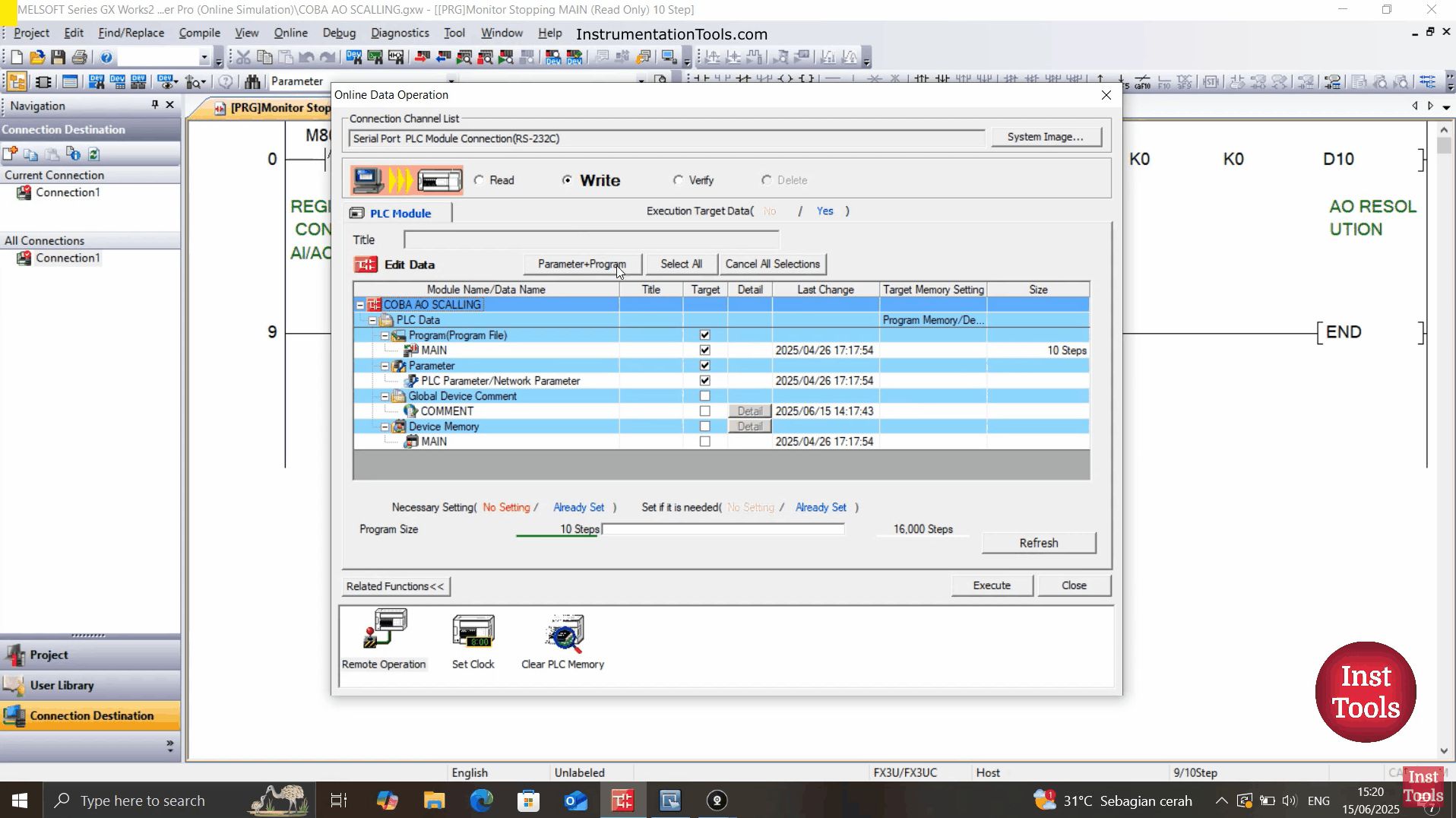Click the chip icon in second toolbar row
Screen dimensions: 1456x818
[43, 81]
